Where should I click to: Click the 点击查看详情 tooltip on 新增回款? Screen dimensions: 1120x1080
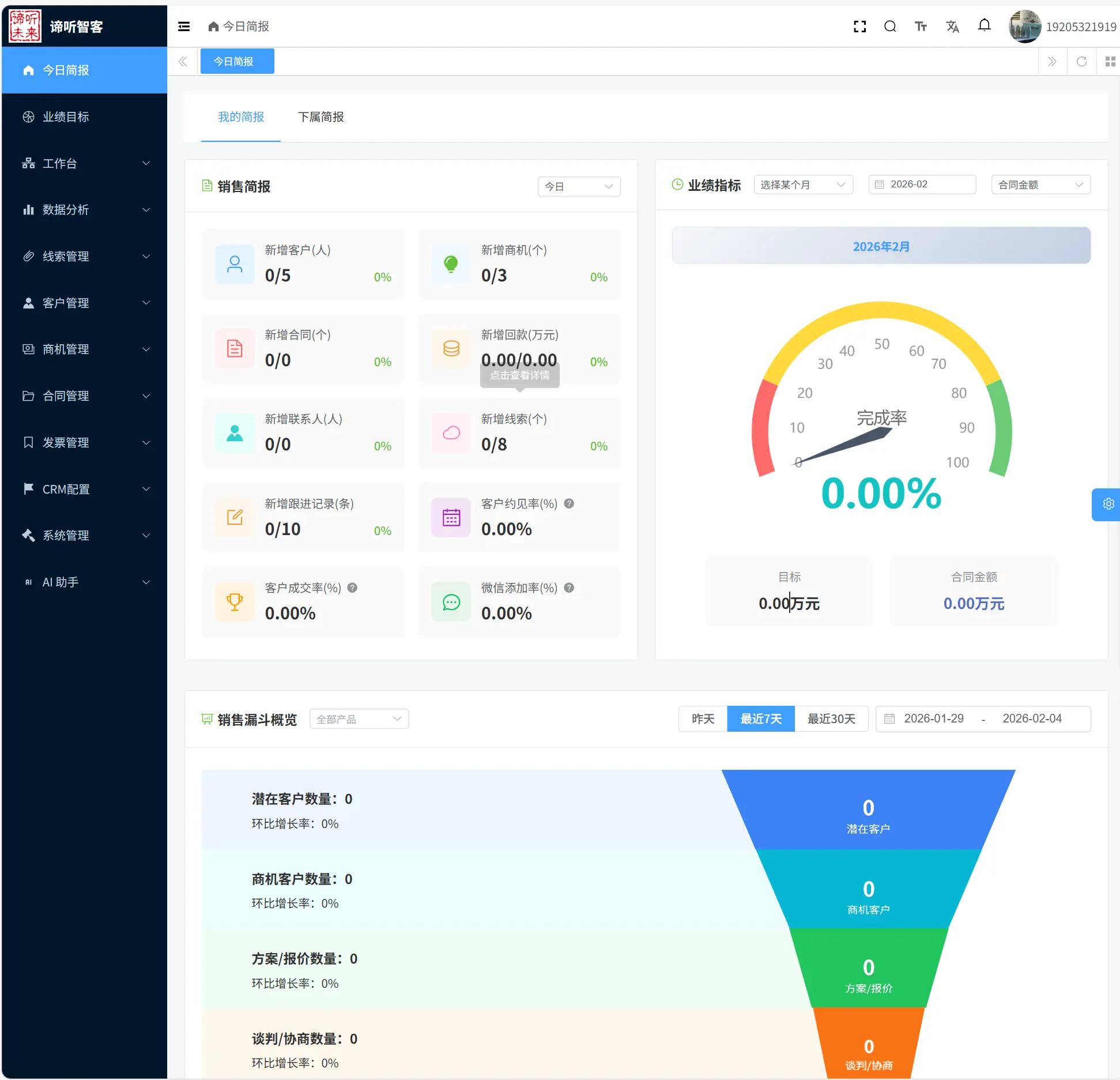(519, 375)
